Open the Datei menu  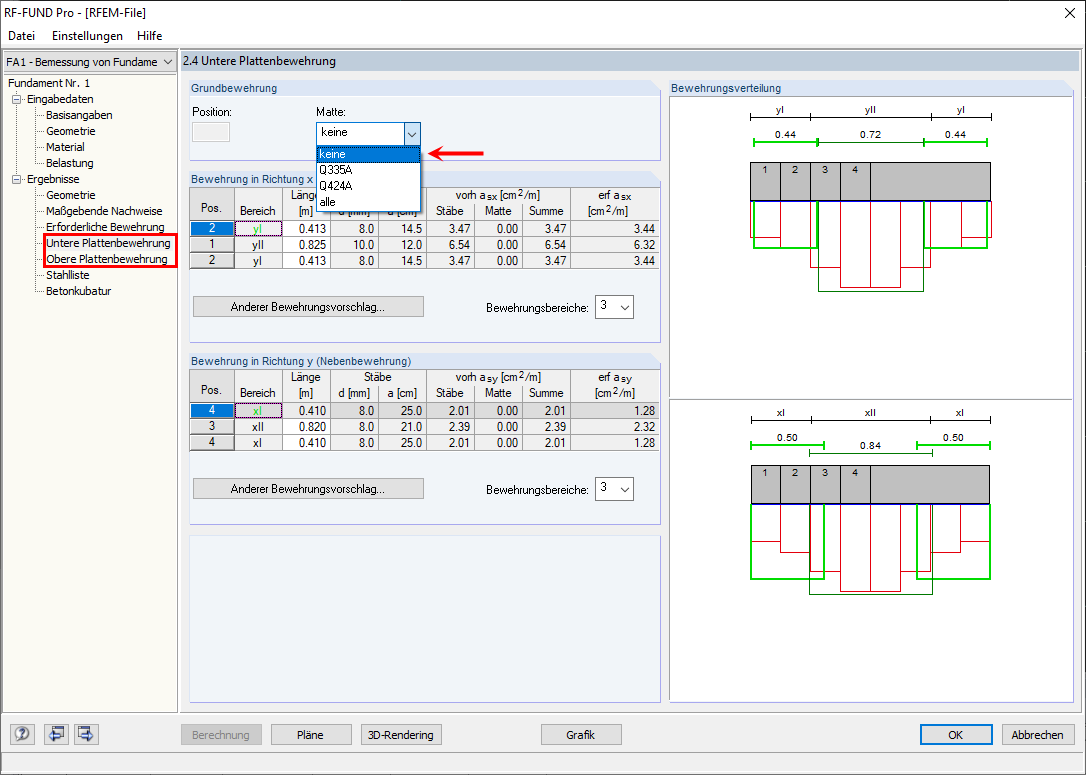tap(21, 35)
